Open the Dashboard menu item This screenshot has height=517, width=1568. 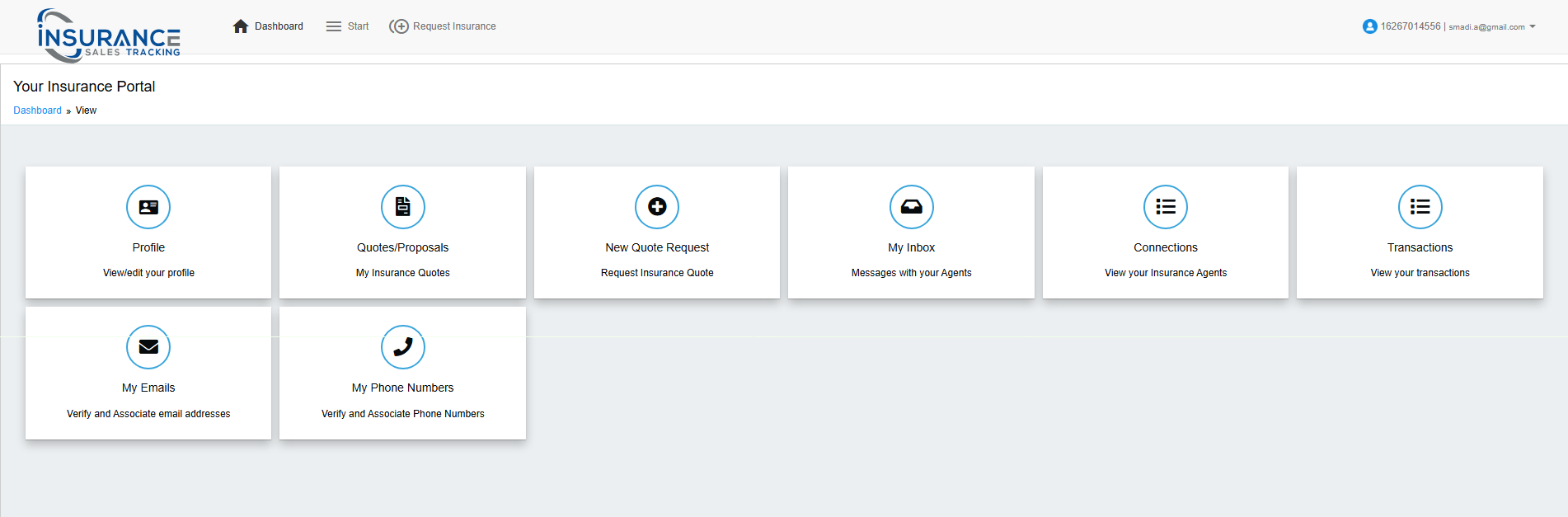(279, 26)
